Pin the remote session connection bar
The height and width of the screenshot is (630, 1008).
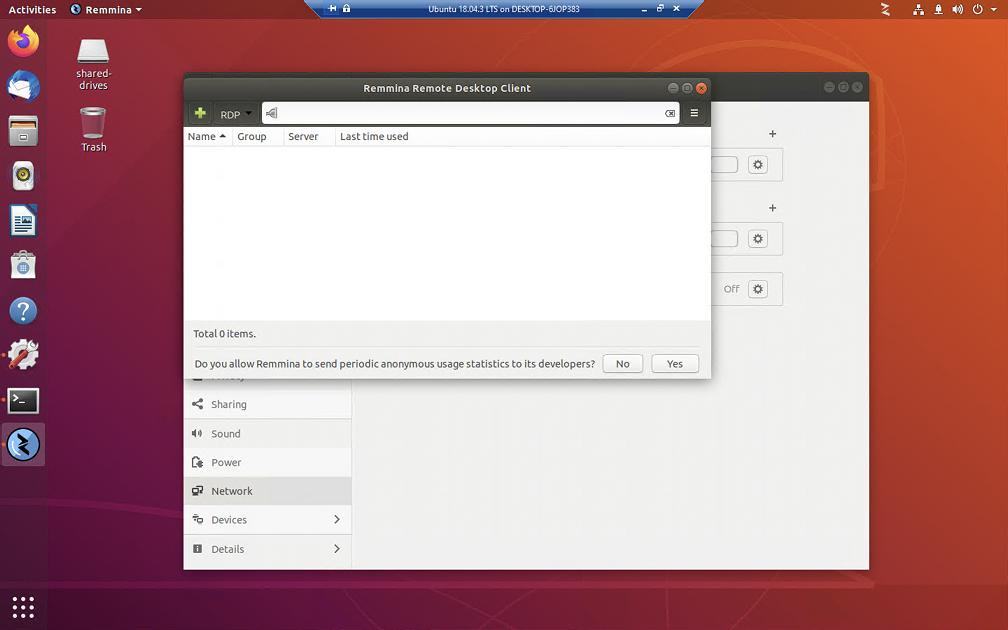332,8
